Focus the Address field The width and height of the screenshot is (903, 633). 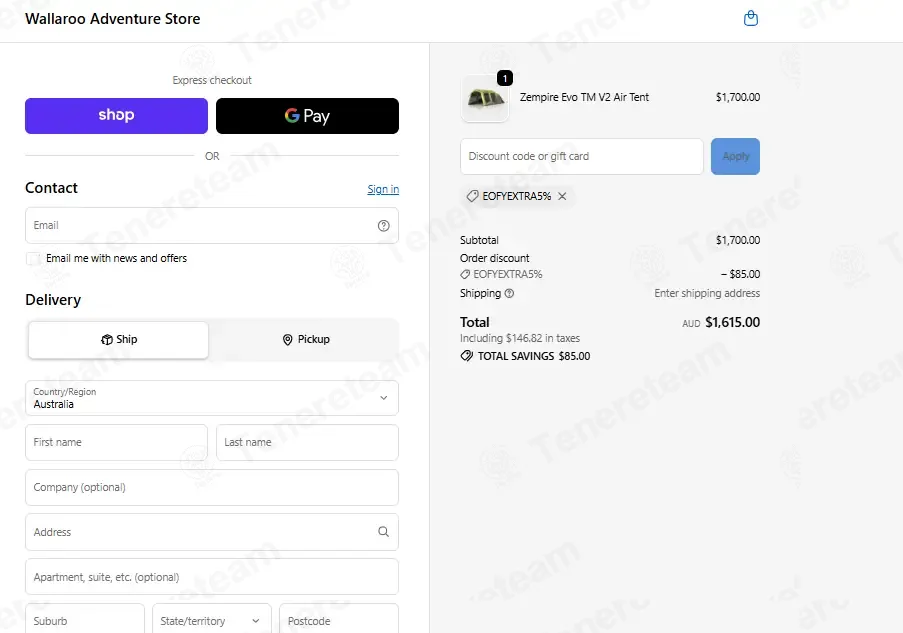tap(212, 532)
